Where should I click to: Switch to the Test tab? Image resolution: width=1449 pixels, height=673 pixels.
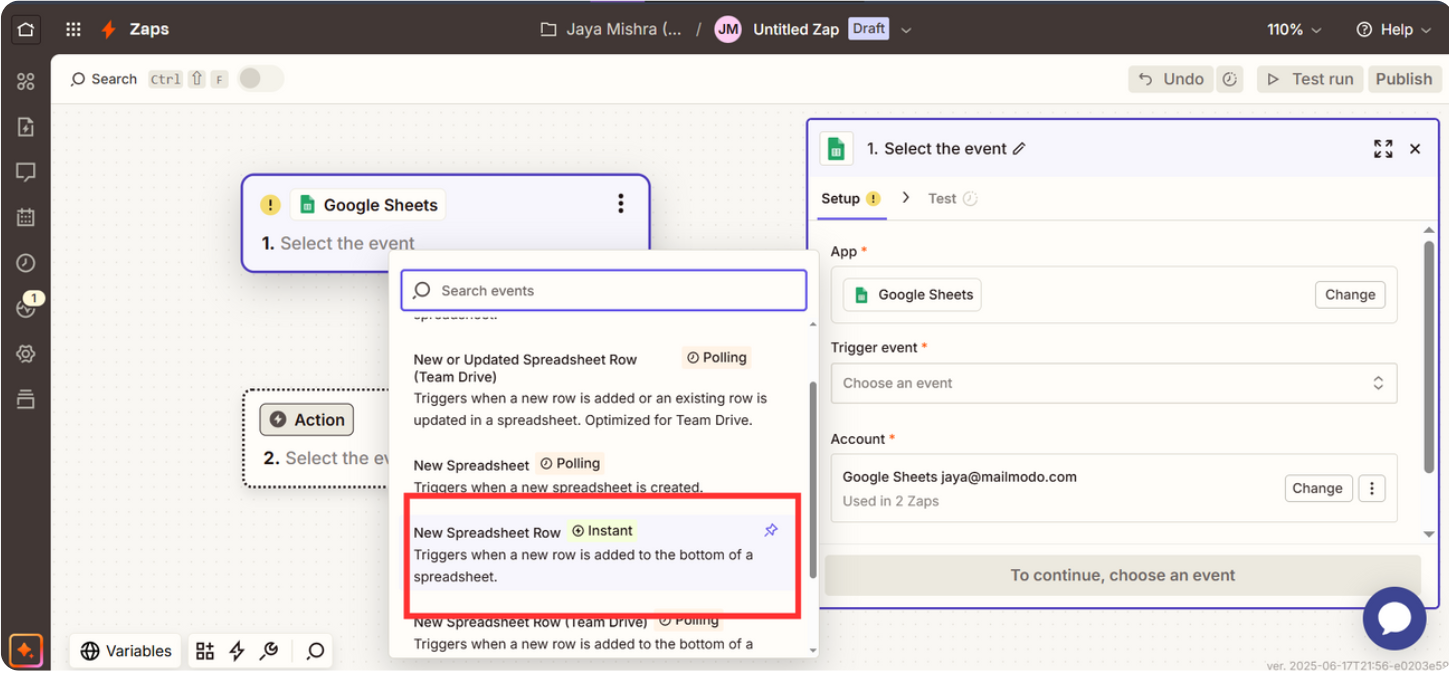pyautogui.click(x=952, y=198)
